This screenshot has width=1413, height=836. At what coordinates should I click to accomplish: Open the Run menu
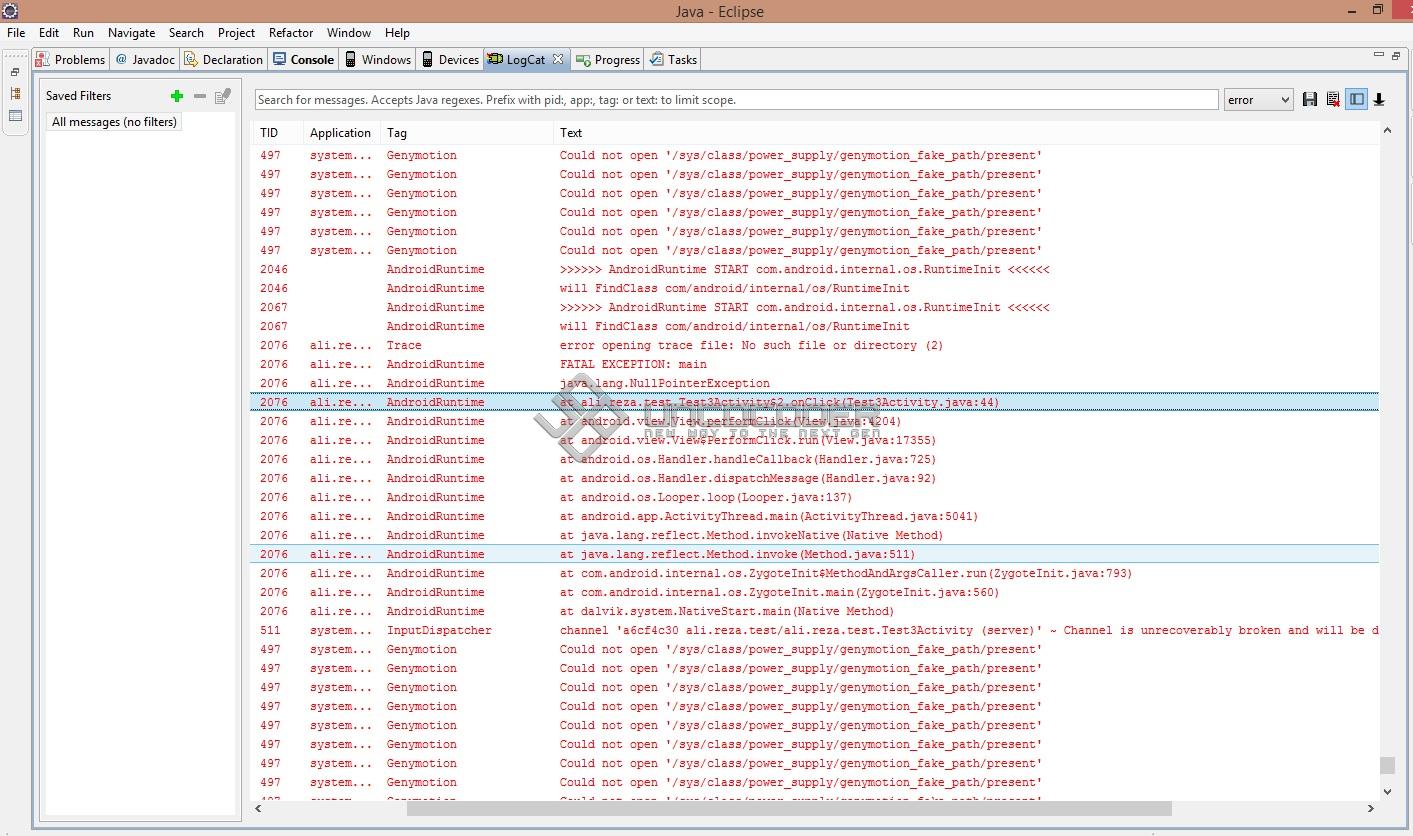click(83, 32)
